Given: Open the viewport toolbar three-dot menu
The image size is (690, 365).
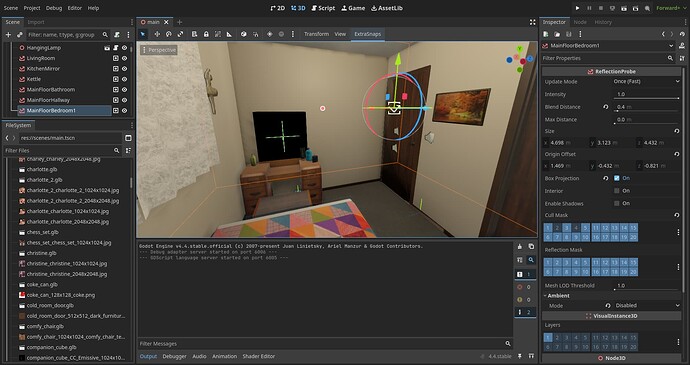Looking at the screenshot, I should (293, 34).
